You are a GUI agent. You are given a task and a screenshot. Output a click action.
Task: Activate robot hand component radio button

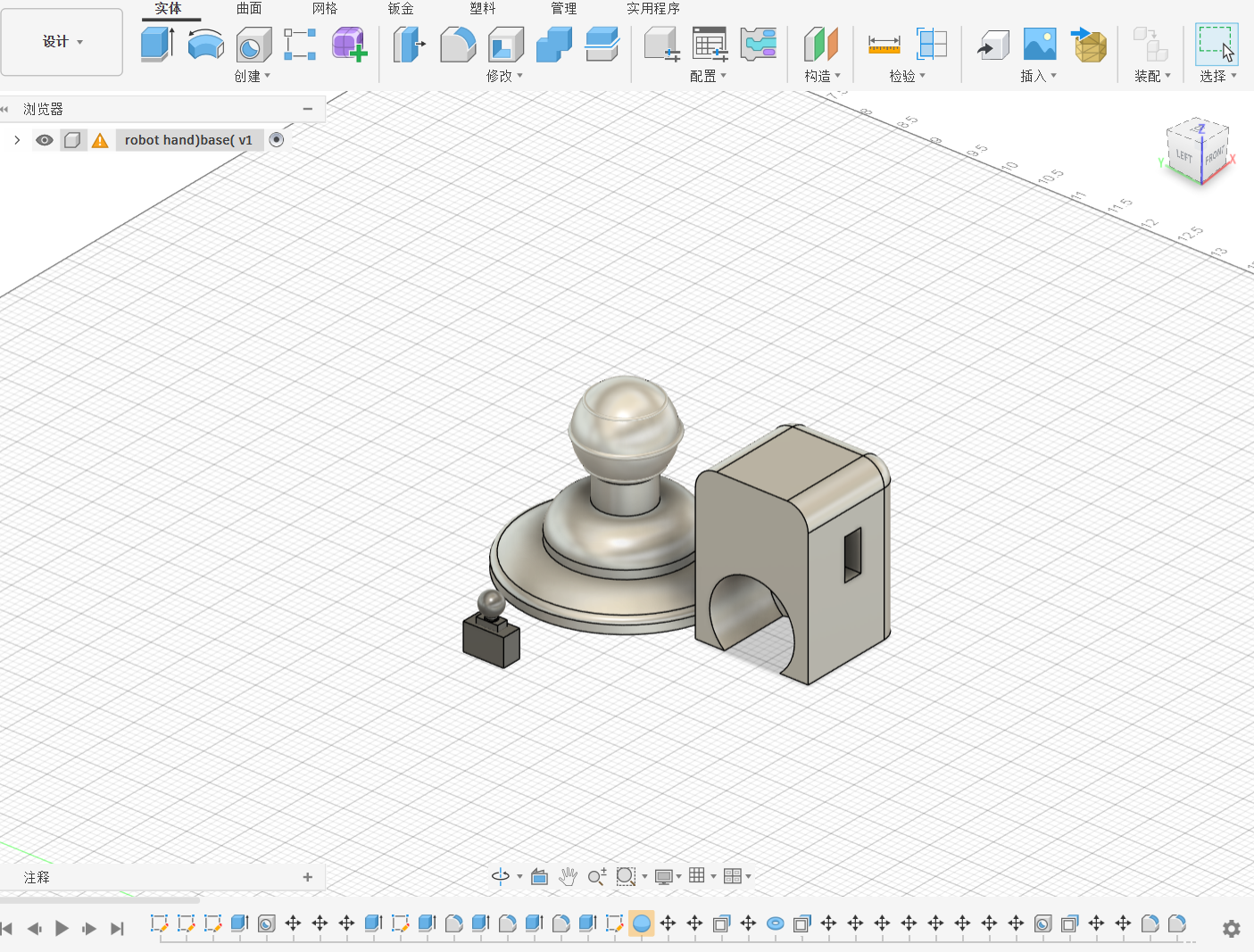click(277, 139)
